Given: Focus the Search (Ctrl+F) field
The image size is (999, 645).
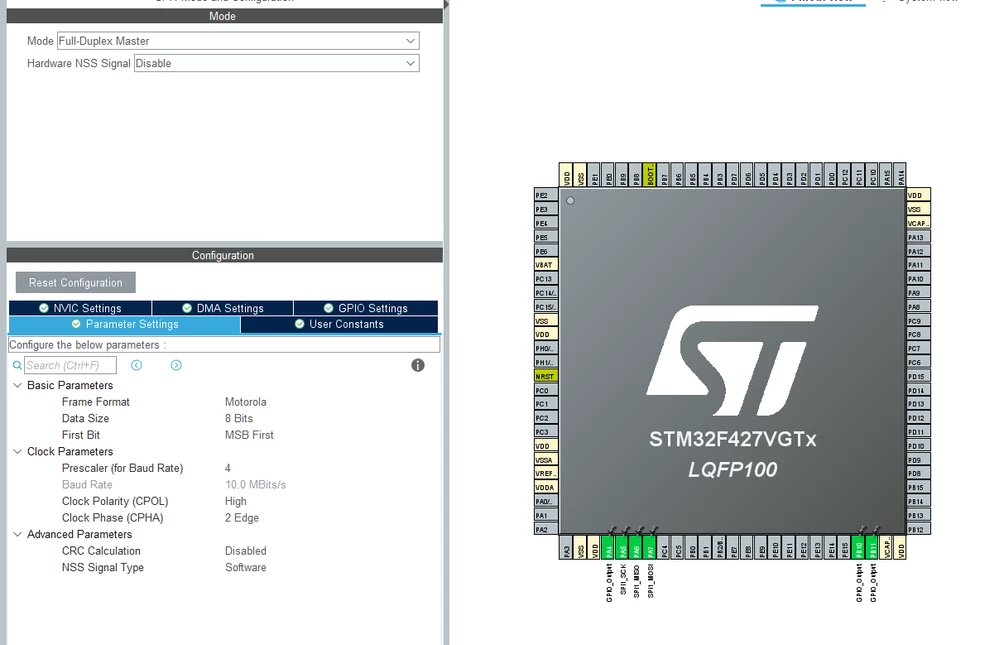Looking at the screenshot, I should coord(70,365).
